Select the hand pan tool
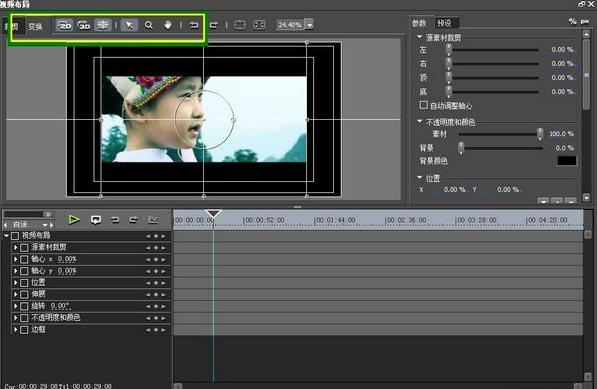Viewport: 597px width, 389px height. (x=168, y=25)
